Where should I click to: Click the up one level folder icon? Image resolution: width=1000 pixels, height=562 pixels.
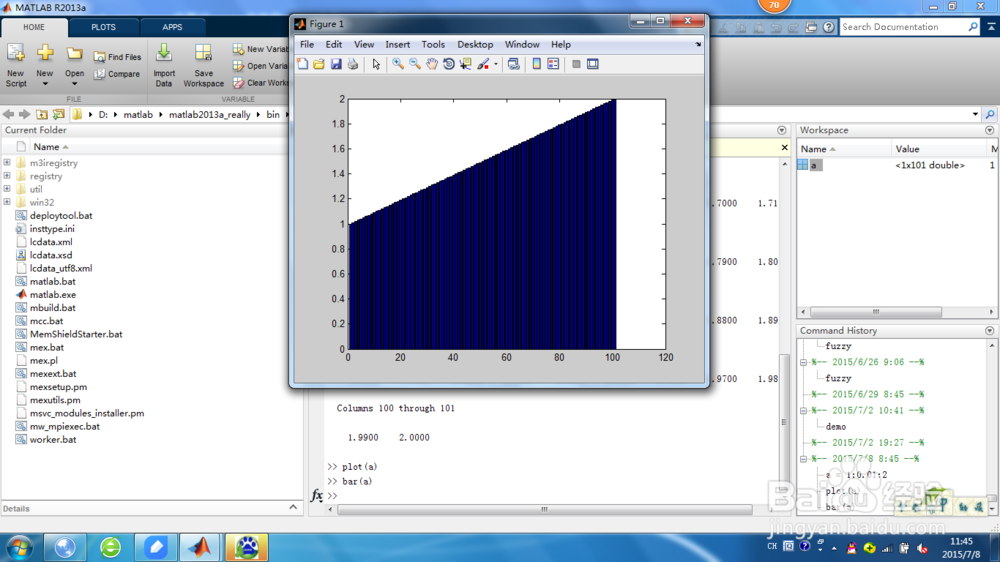coord(41,114)
